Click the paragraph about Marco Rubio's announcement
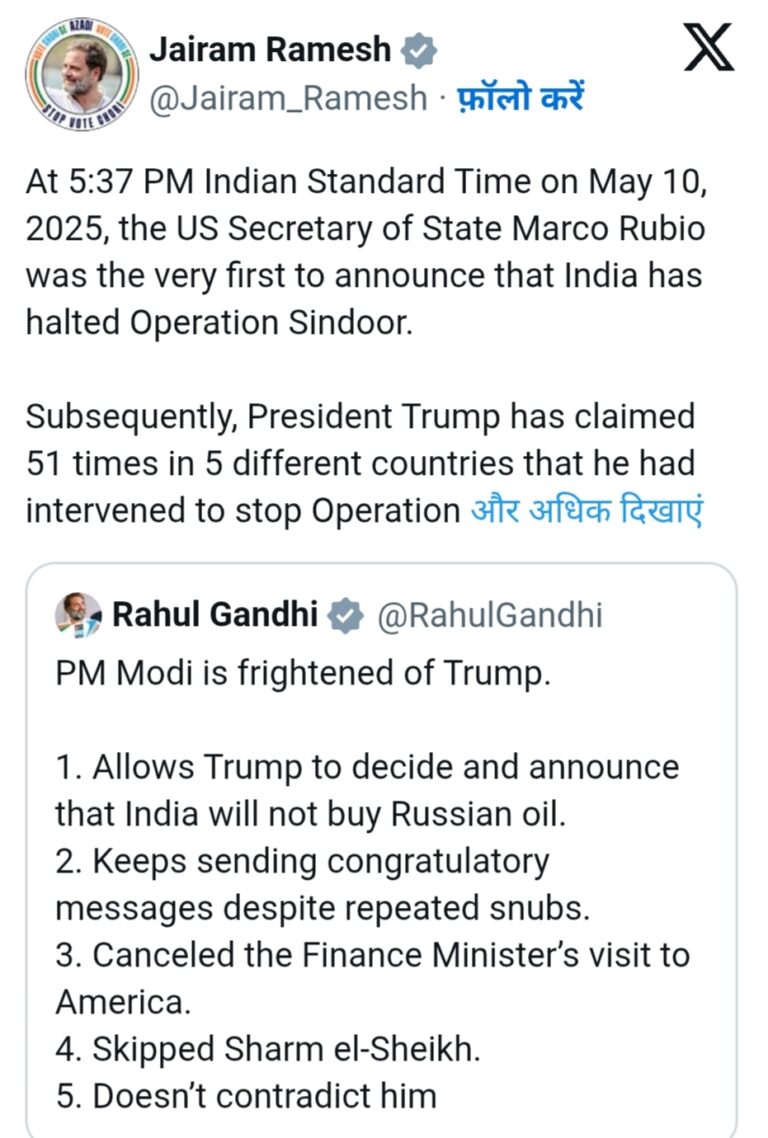The width and height of the screenshot is (768, 1138). [365, 254]
